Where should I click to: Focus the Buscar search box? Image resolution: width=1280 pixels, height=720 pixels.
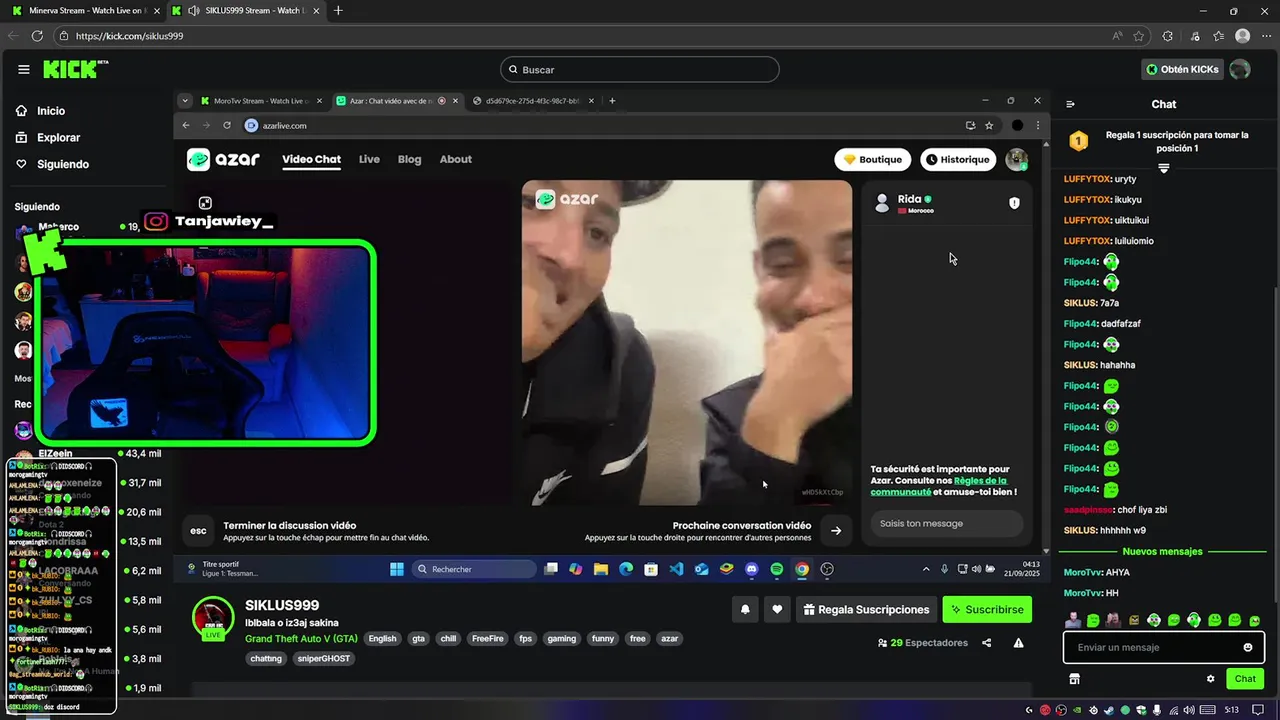click(x=639, y=70)
